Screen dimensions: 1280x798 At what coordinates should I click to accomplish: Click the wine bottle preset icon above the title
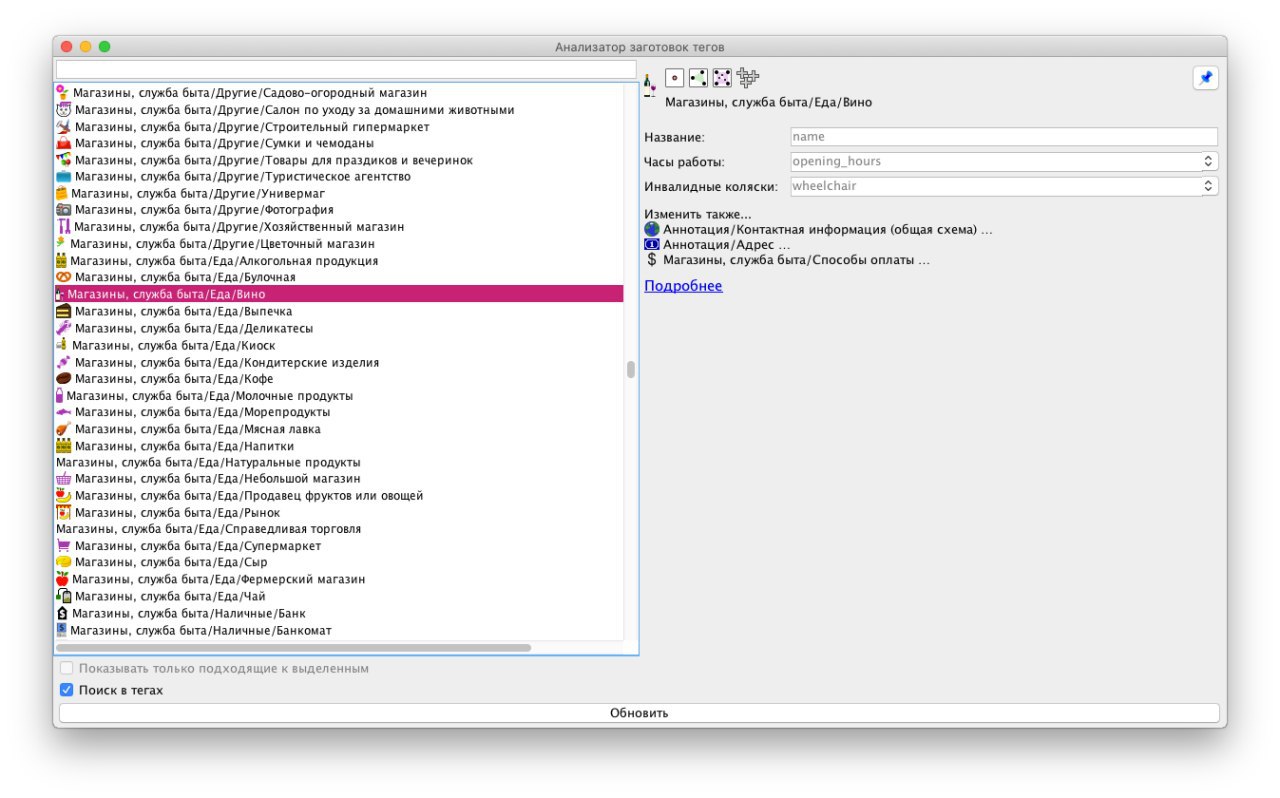point(650,86)
